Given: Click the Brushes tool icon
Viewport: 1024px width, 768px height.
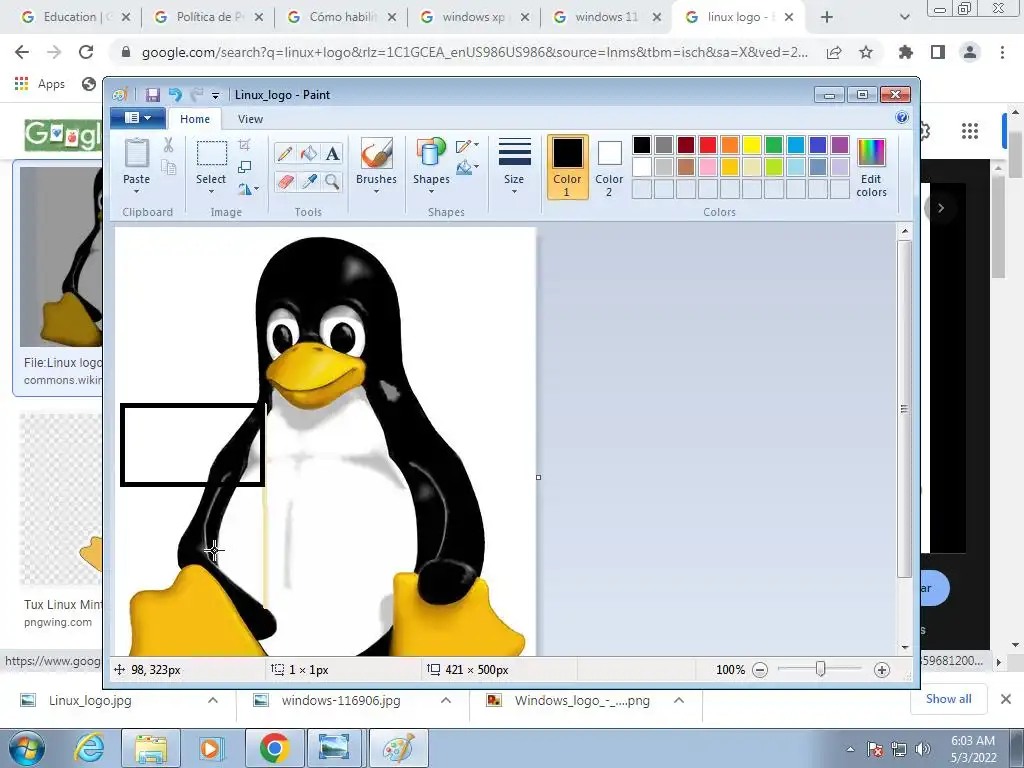Looking at the screenshot, I should [377, 153].
